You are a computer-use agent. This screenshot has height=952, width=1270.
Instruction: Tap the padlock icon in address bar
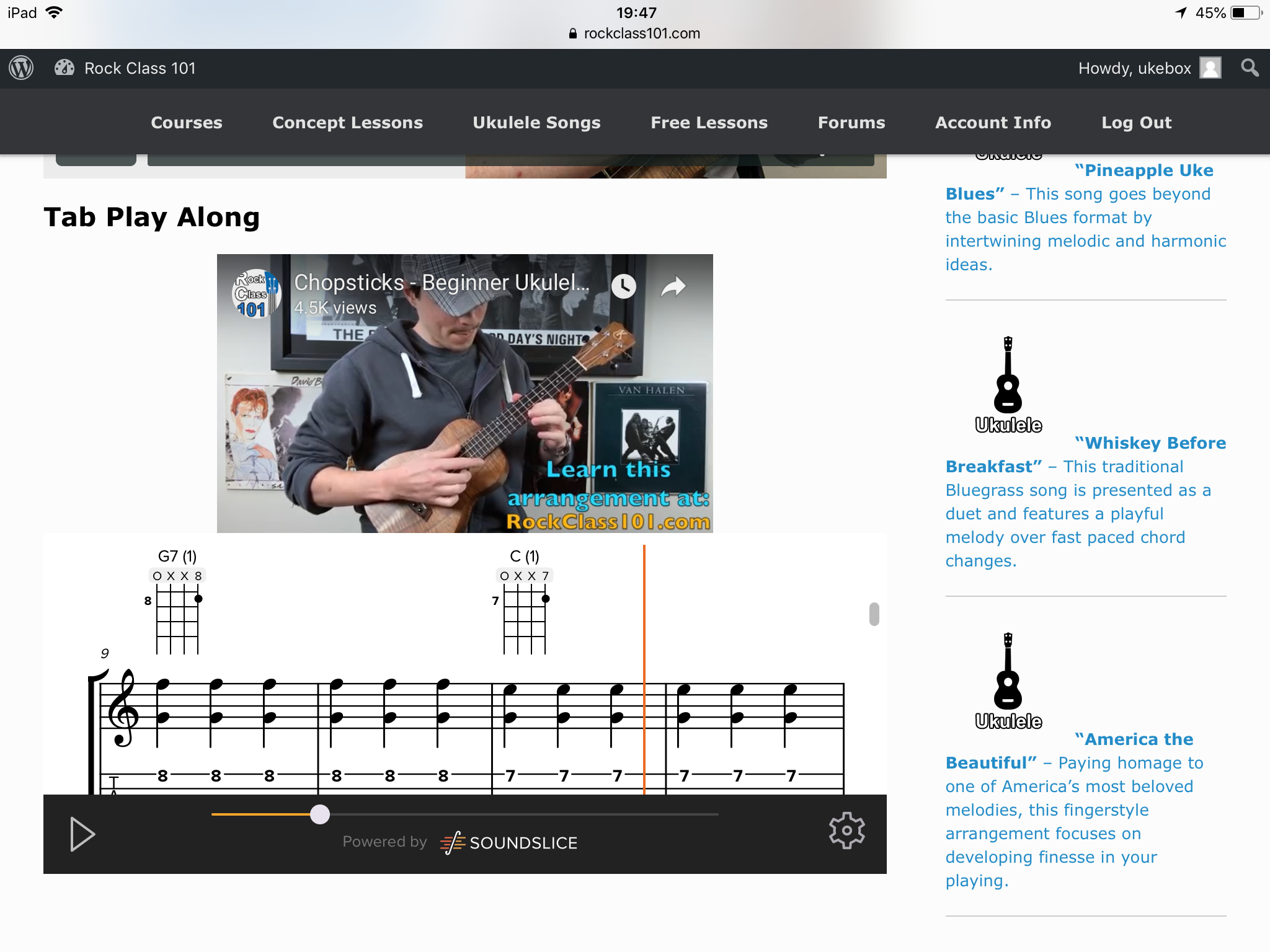pyautogui.click(x=573, y=33)
